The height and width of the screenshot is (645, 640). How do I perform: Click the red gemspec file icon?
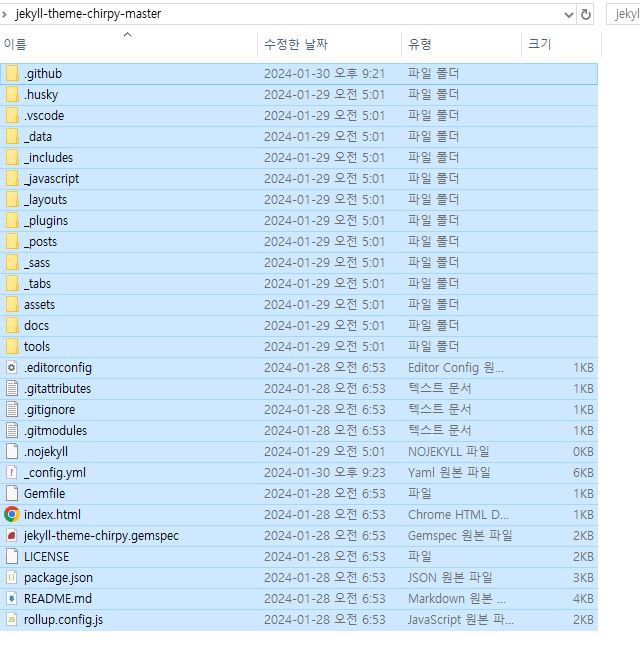(x=12, y=535)
